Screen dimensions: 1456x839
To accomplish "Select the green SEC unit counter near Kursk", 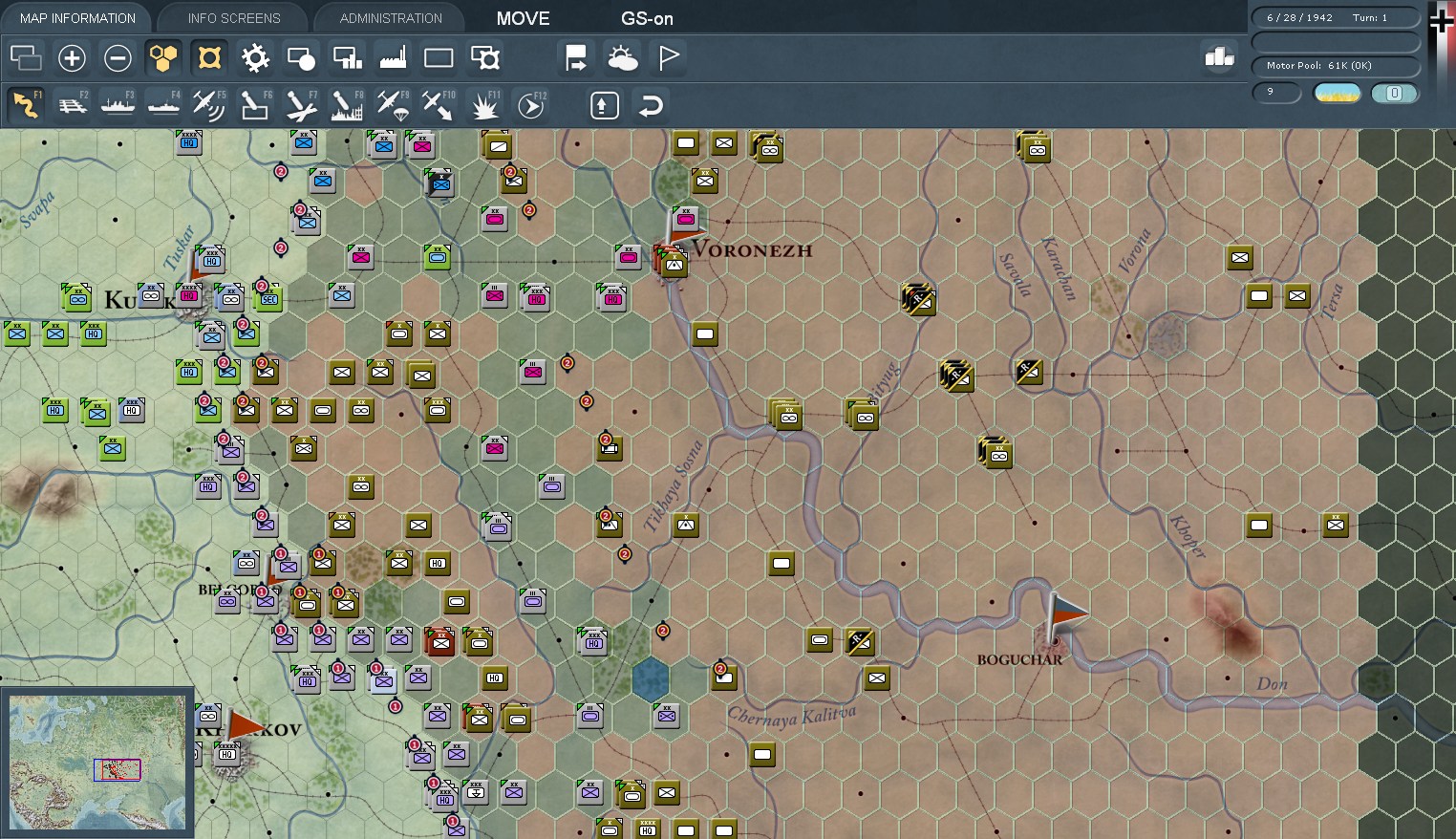I will 268,298.
